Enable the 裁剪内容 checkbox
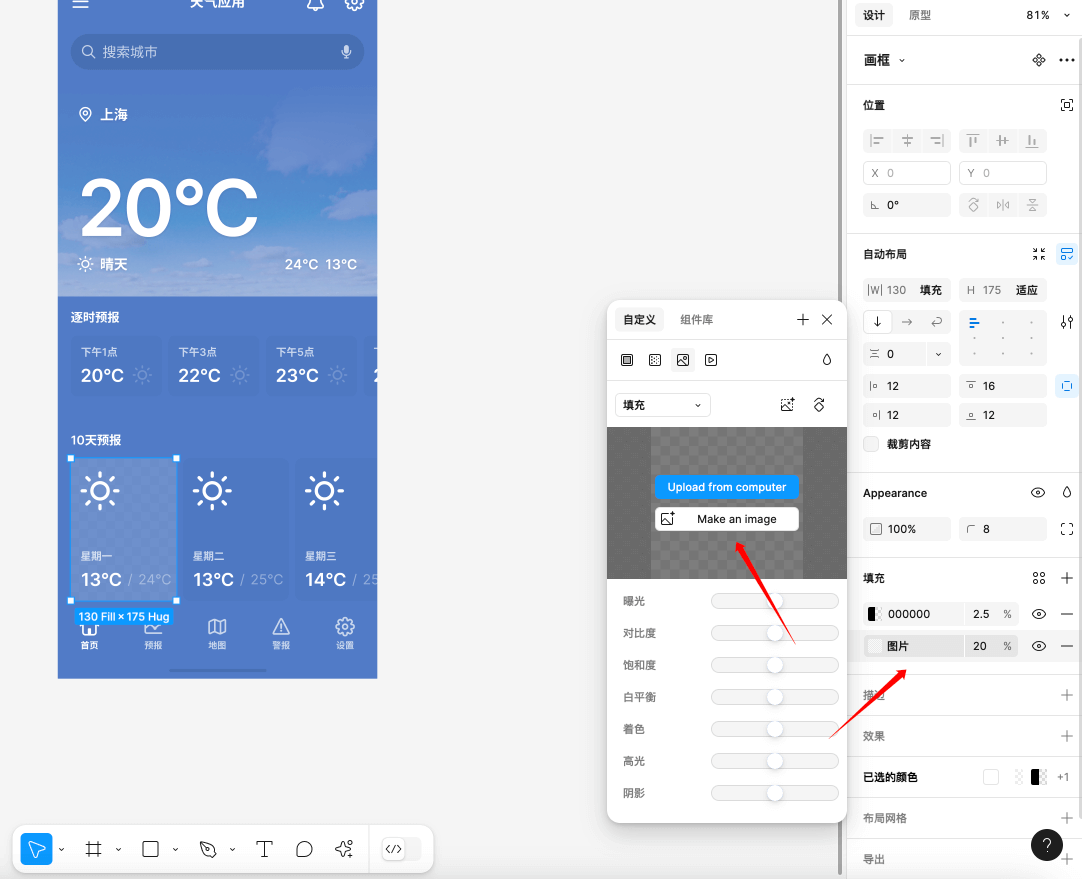The width and height of the screenshot is (1082, 879). point(871,444)
